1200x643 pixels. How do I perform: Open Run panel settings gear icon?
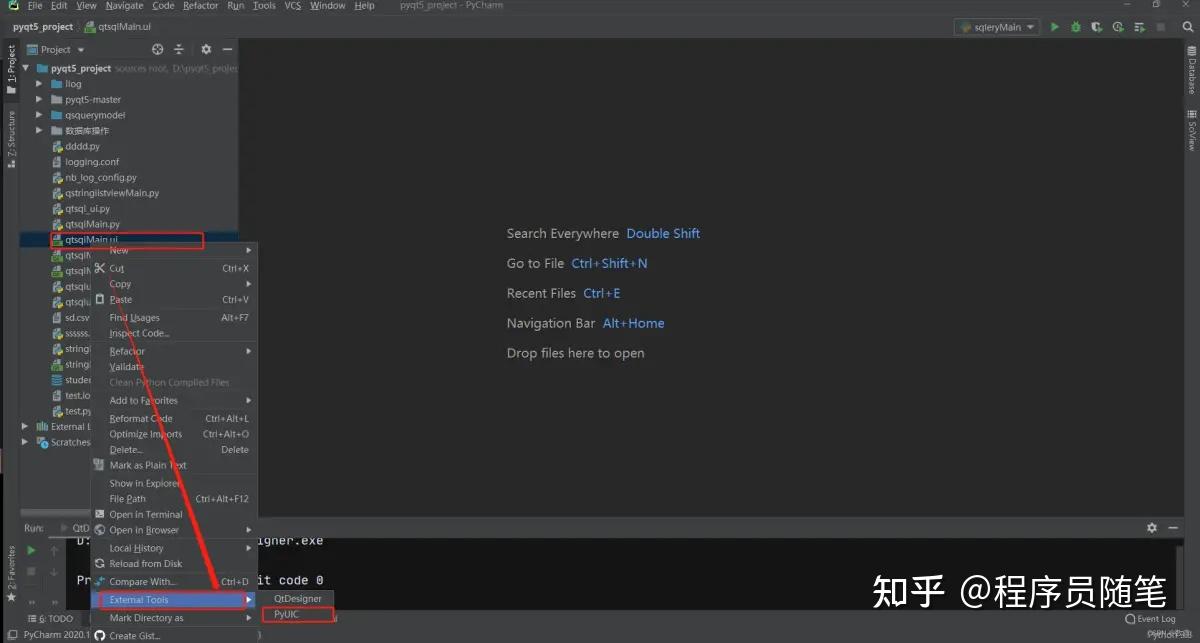click(x=1152, y=527)
